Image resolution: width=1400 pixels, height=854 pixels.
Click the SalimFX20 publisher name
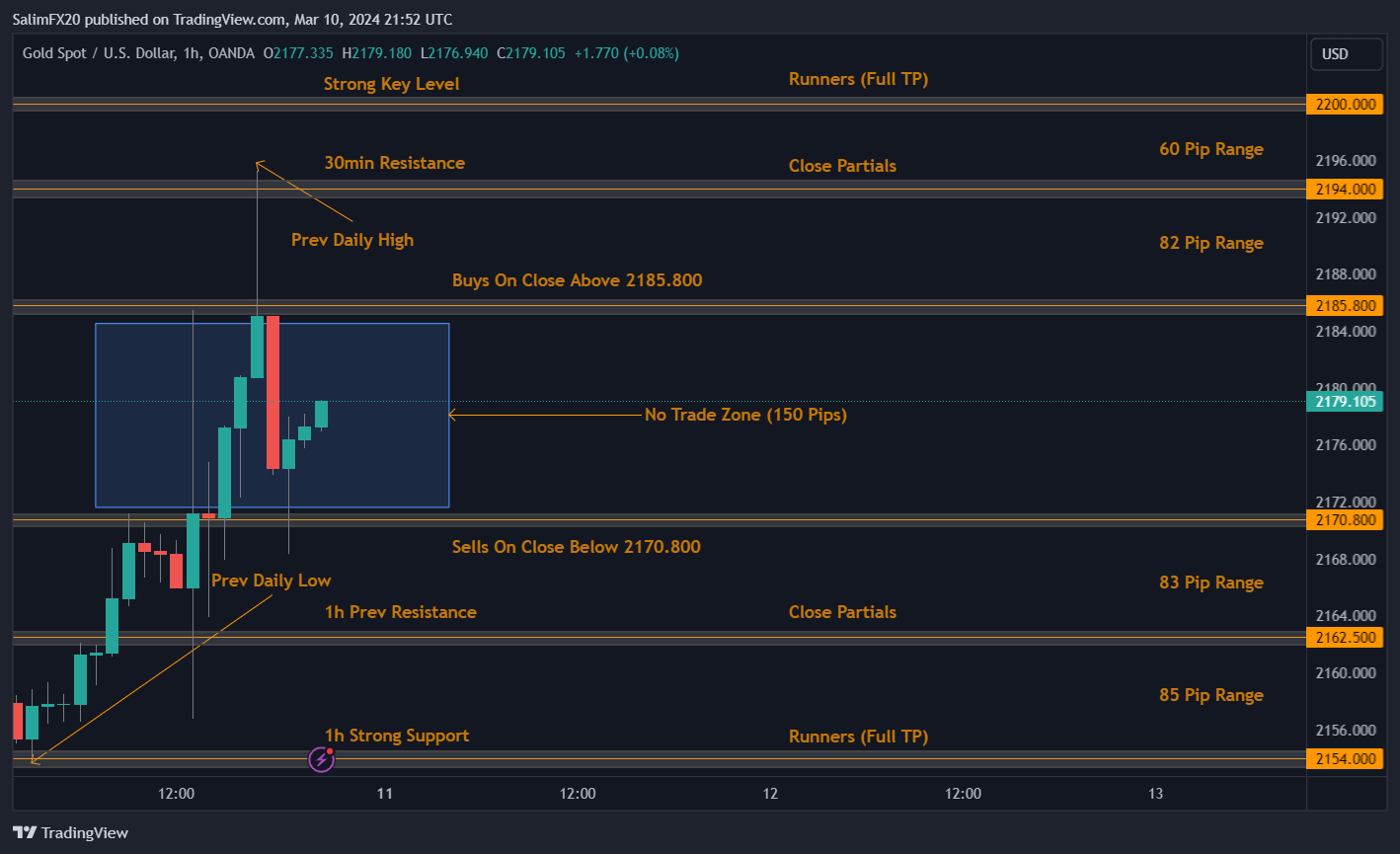[x=45, y=19]
